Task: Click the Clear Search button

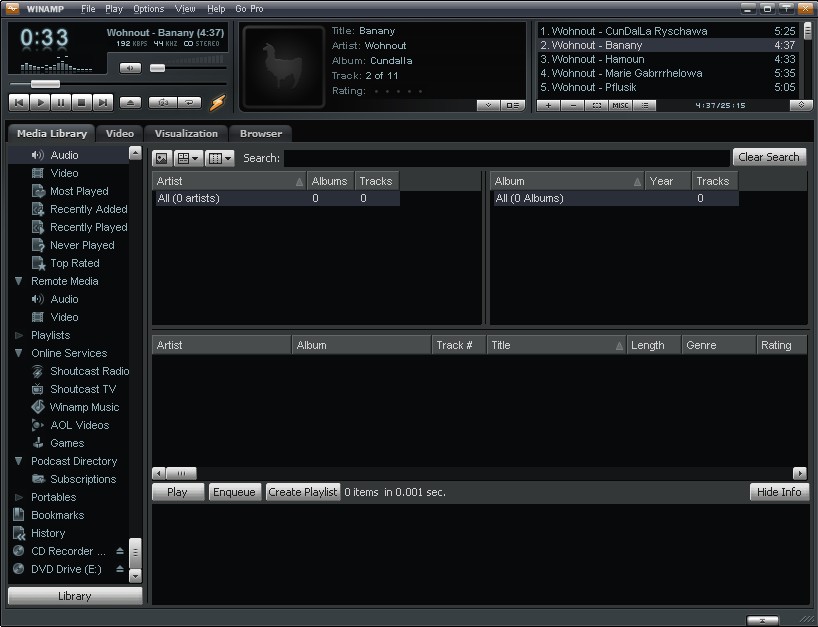Action: point(769,157)
